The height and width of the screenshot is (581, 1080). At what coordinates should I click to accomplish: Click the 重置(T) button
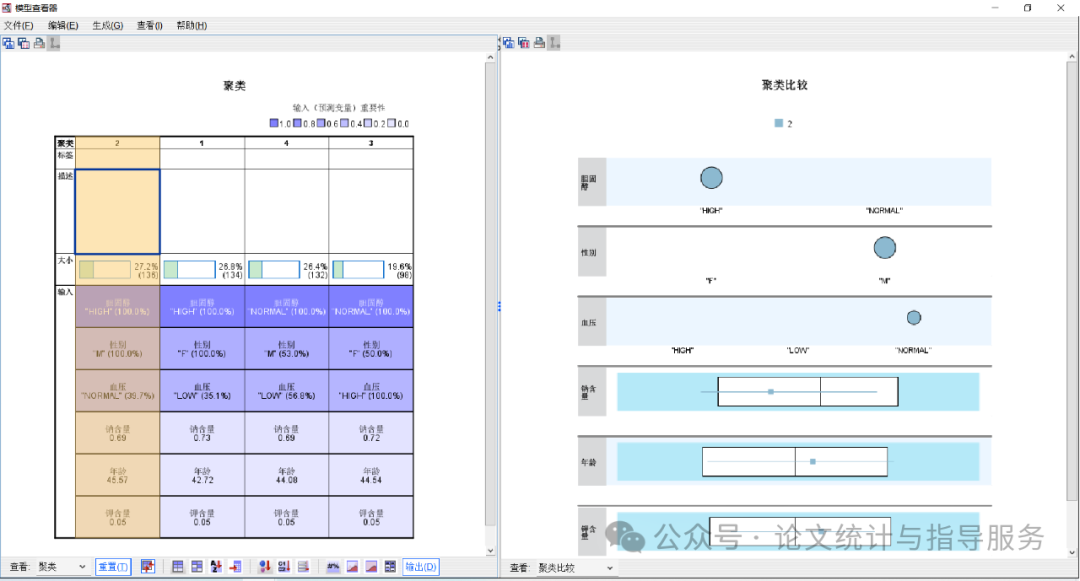click(113, 567)
